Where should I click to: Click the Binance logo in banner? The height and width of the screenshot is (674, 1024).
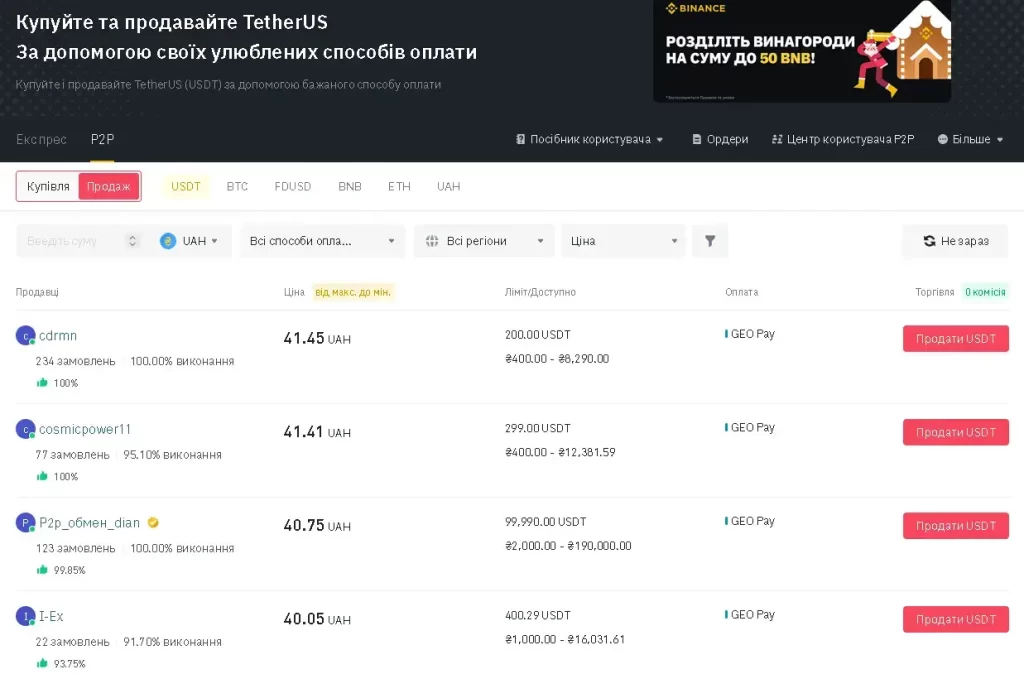click(696, 8)
